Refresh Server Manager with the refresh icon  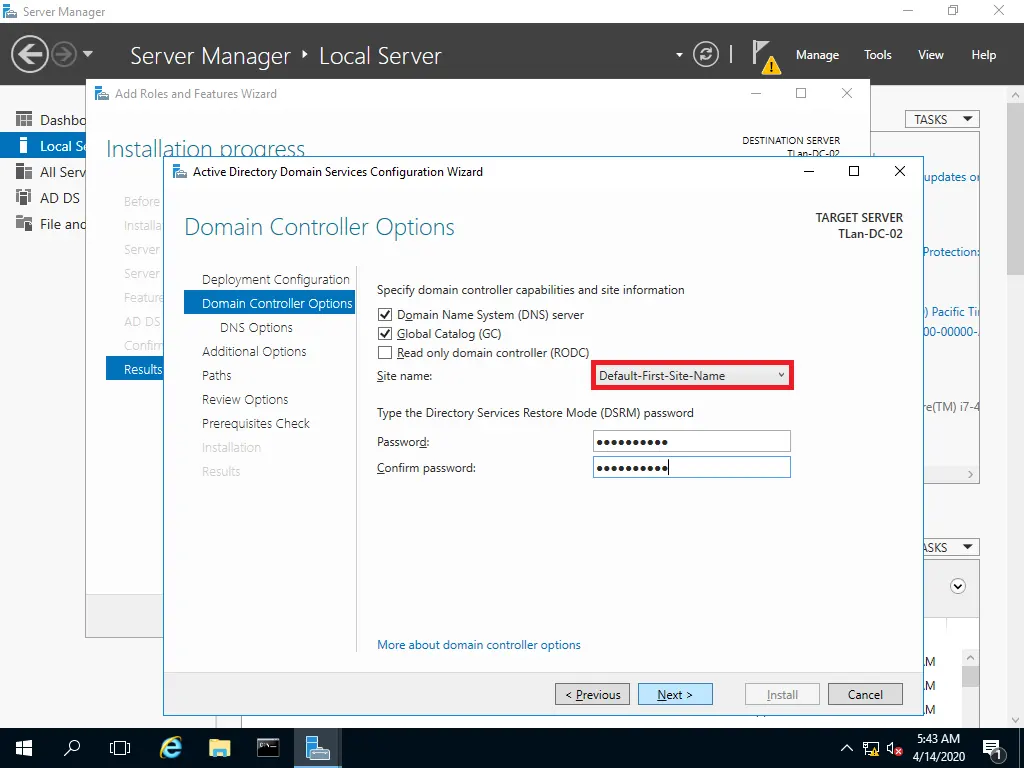point(705,54)
